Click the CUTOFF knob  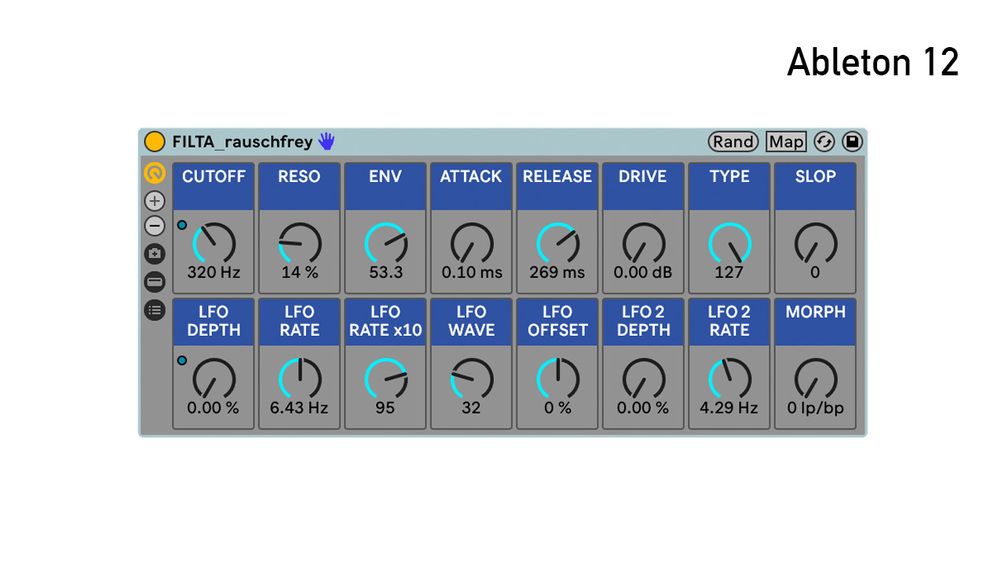214,243
